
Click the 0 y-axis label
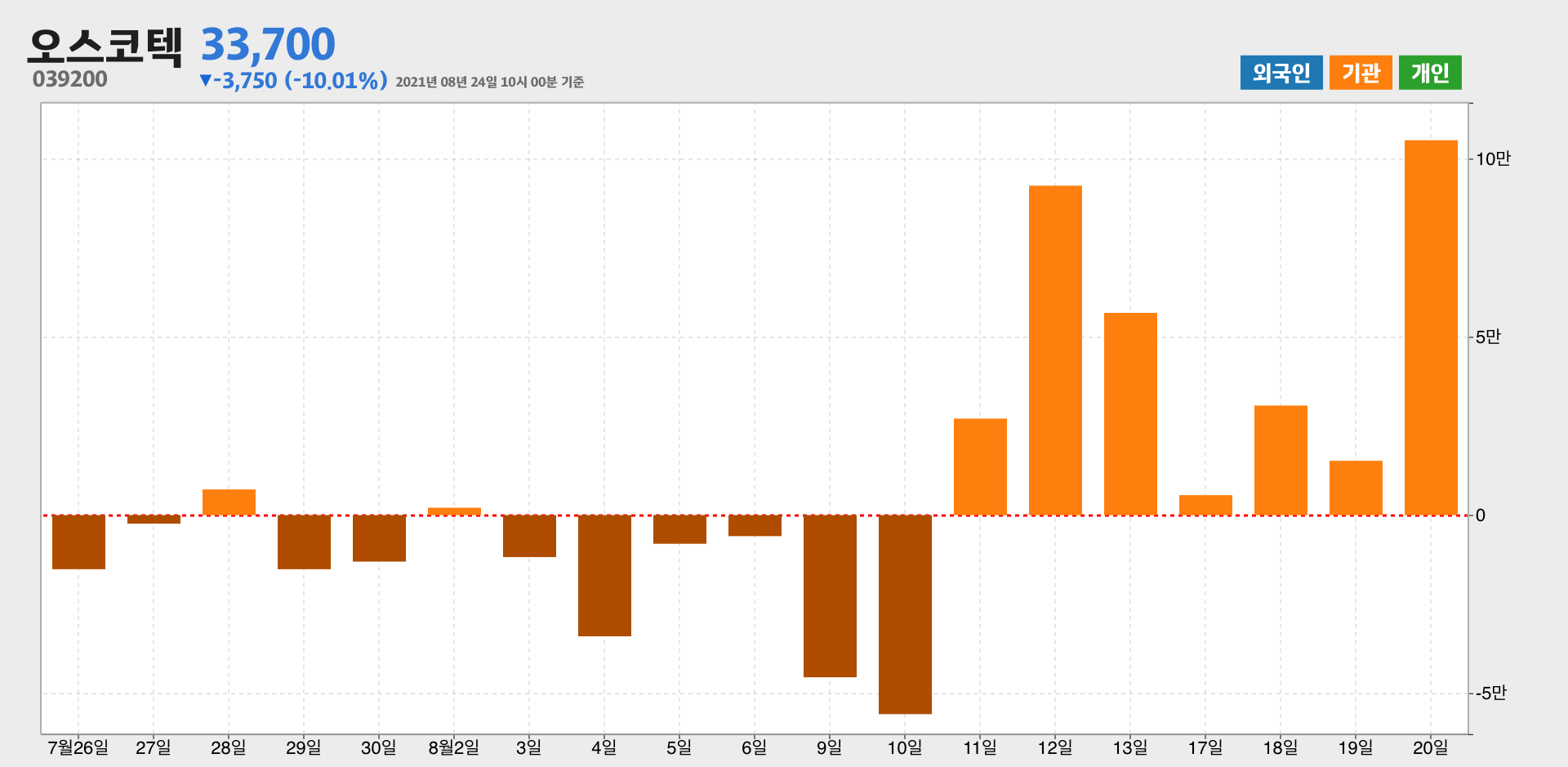click(1481, 515)
